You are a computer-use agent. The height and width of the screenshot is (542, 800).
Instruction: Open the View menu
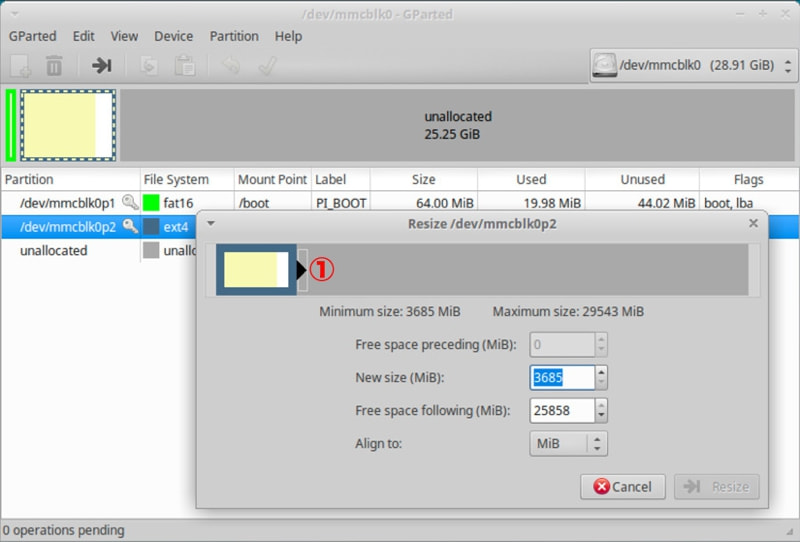(x=124, y=36)
